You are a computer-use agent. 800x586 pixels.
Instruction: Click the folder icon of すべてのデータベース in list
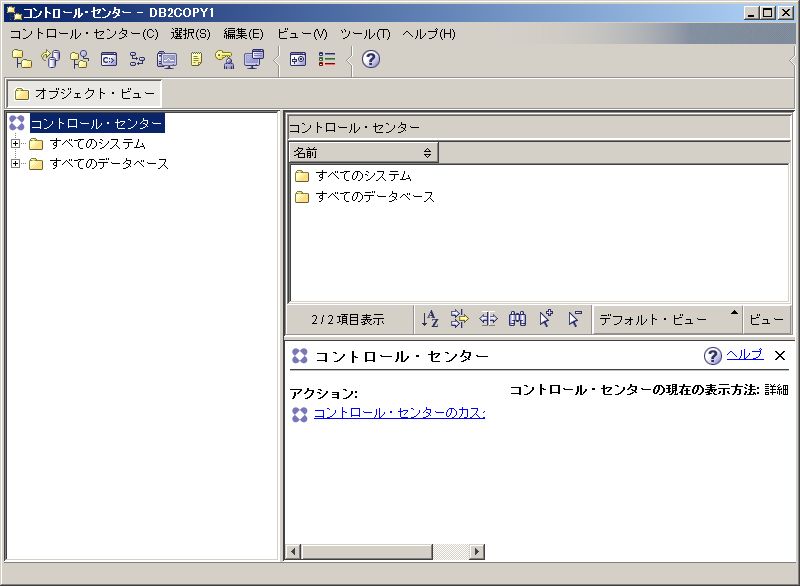pos(302,197)
